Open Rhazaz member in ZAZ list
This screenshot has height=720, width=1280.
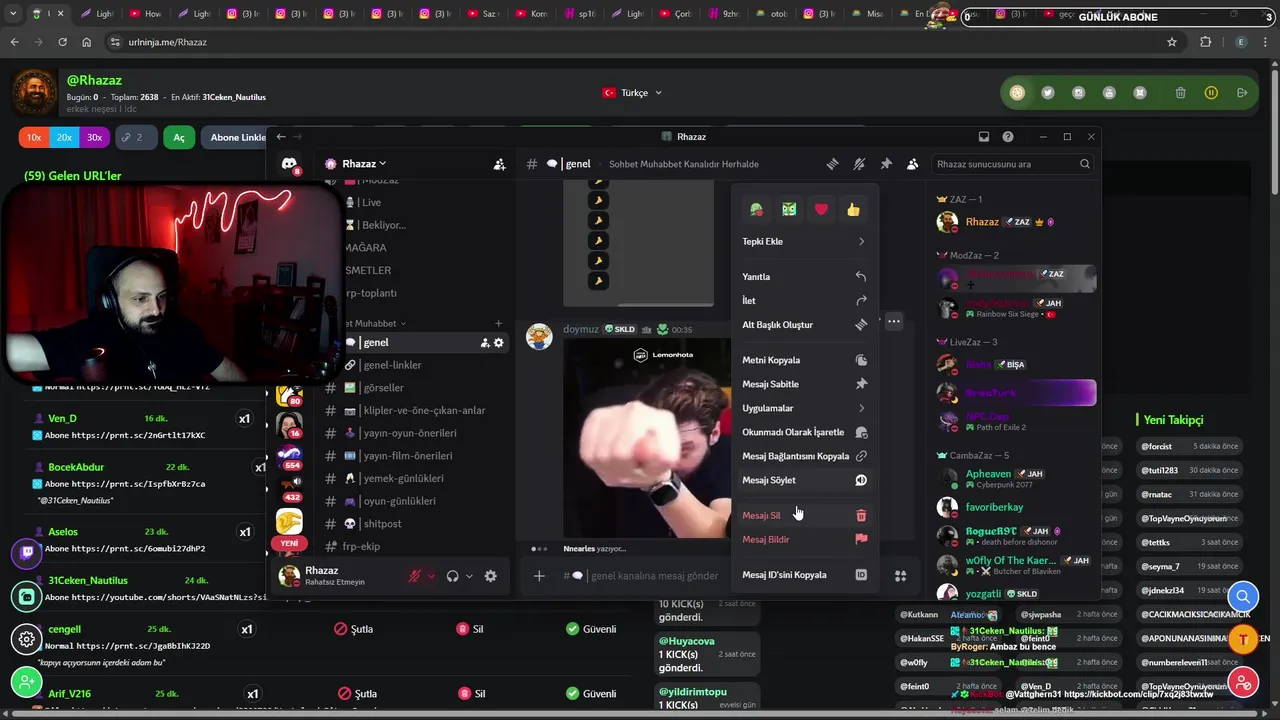(1012, 222)
